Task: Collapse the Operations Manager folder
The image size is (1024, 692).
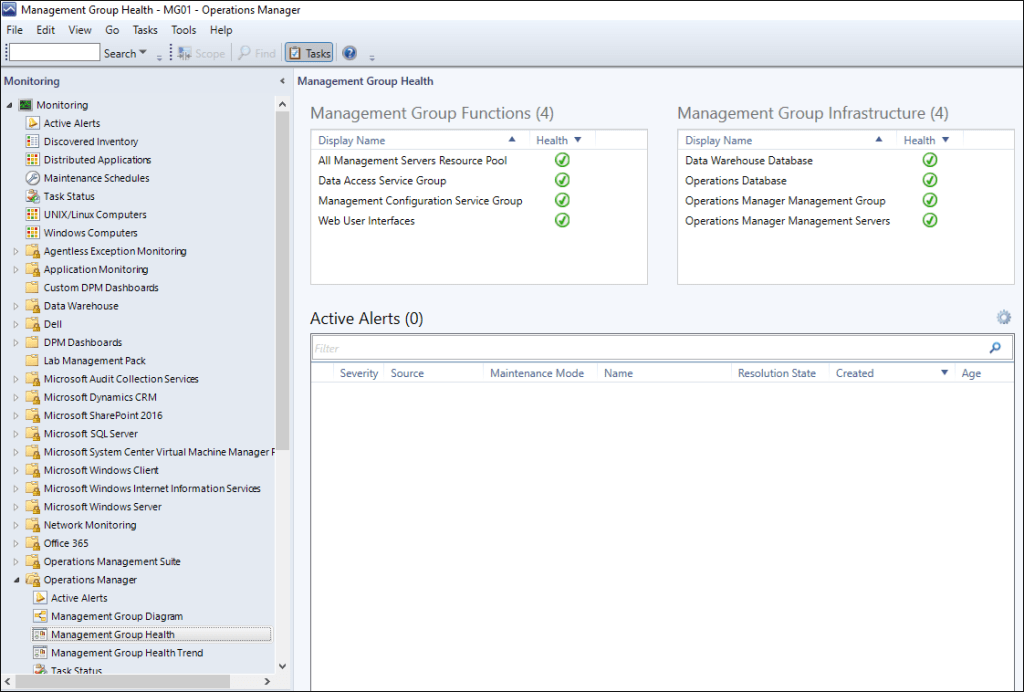Action: click(16, 580)
